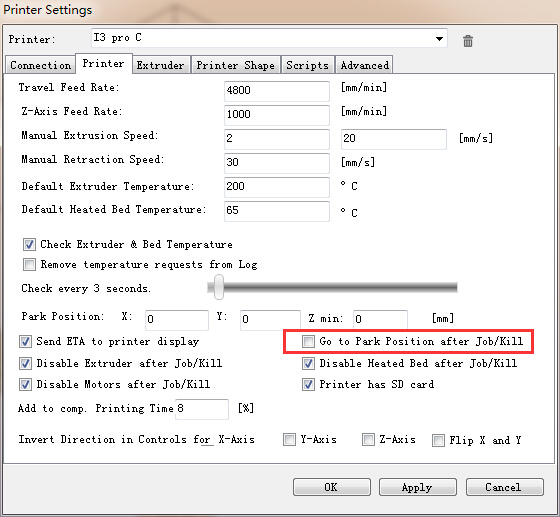Toggle Send ETA to printer display
Screen dimensions: 560x517
[x=25, y=342]
